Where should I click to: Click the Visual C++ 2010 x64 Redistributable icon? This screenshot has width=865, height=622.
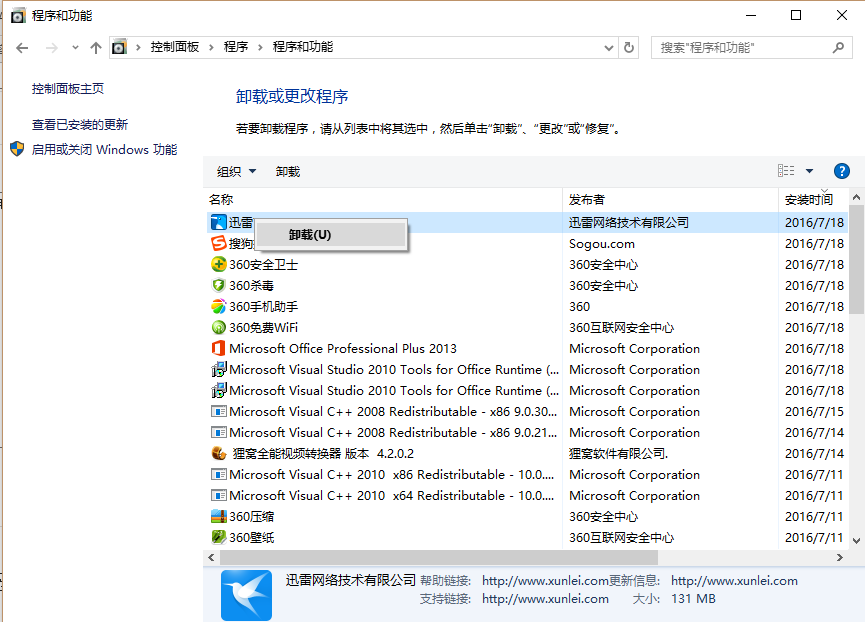tap(219, 495)
